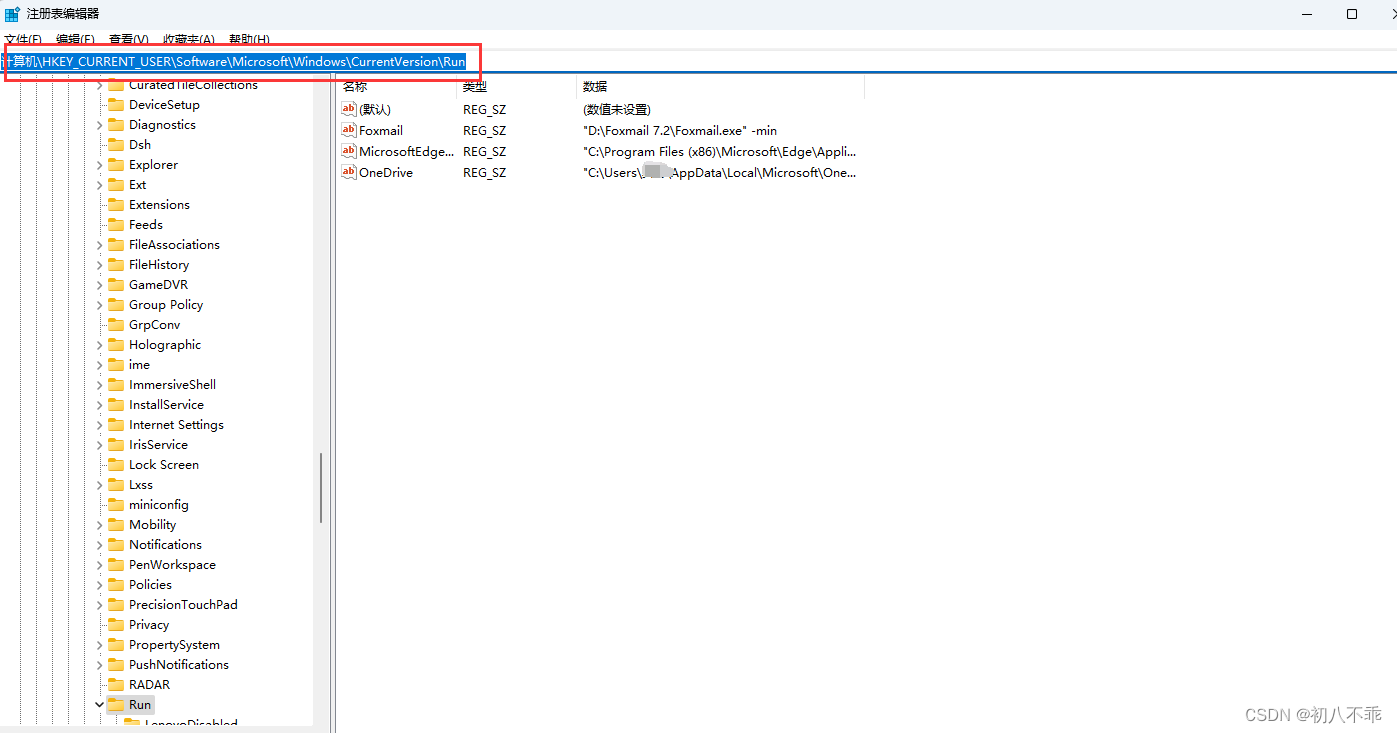Click the Extensions folder icon
Viewport: 1397px width, 733px height.
click(x=116, y=205)
